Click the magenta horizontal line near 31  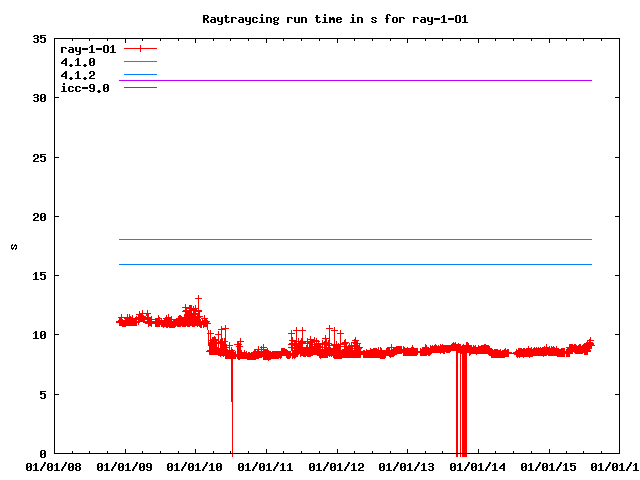tap(360, 80)
